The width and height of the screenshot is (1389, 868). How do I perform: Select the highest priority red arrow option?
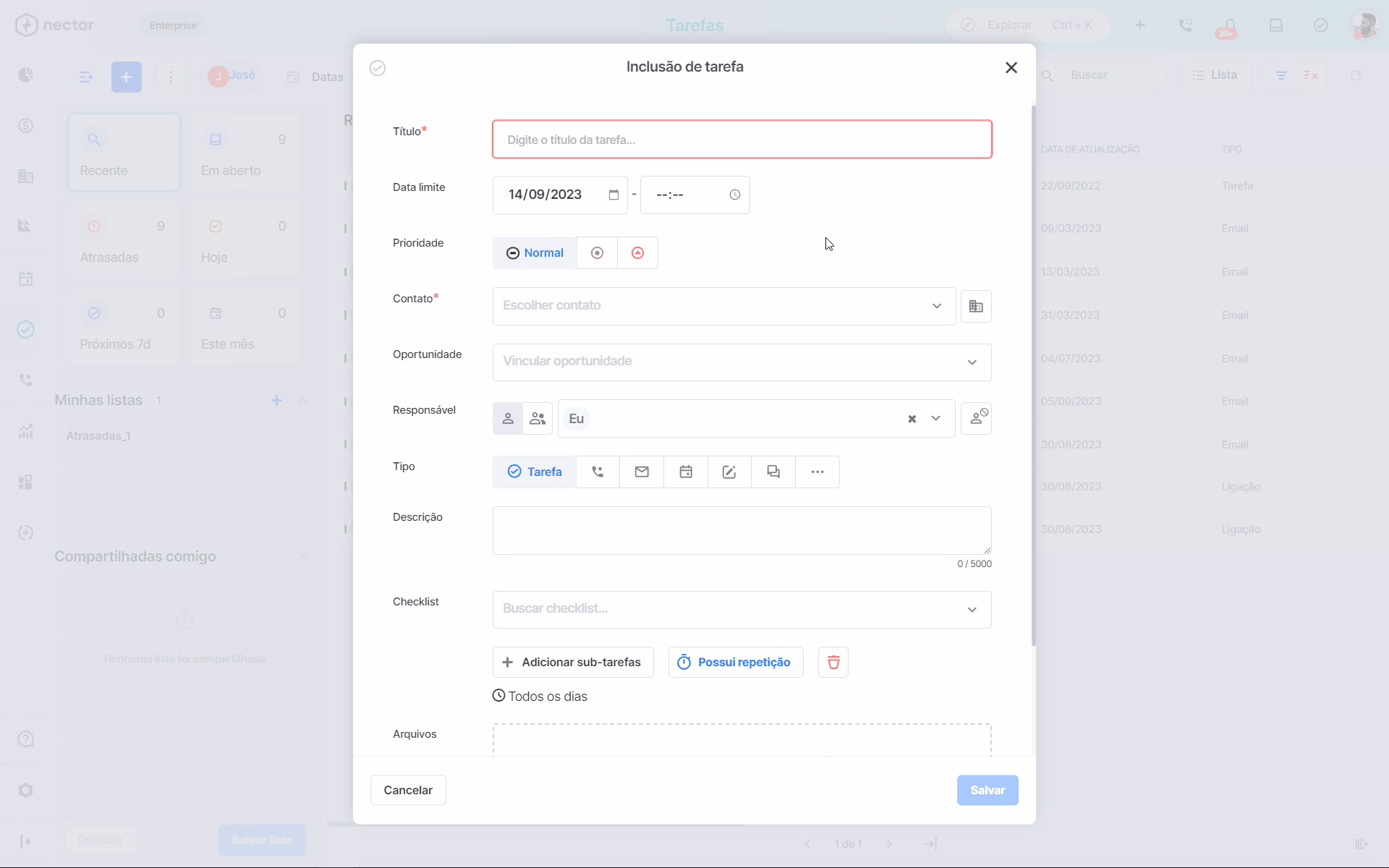(x=637, y=252)
